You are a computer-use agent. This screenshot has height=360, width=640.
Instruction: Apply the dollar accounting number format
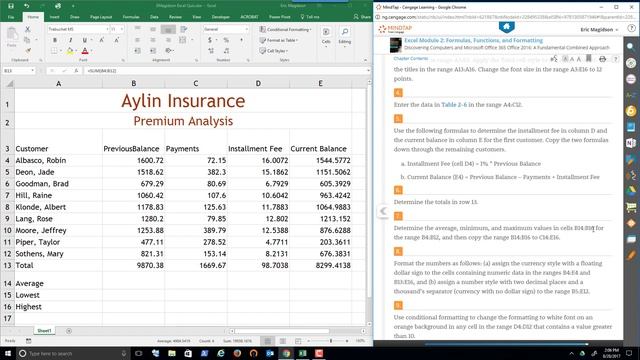[x=210, y=40]
